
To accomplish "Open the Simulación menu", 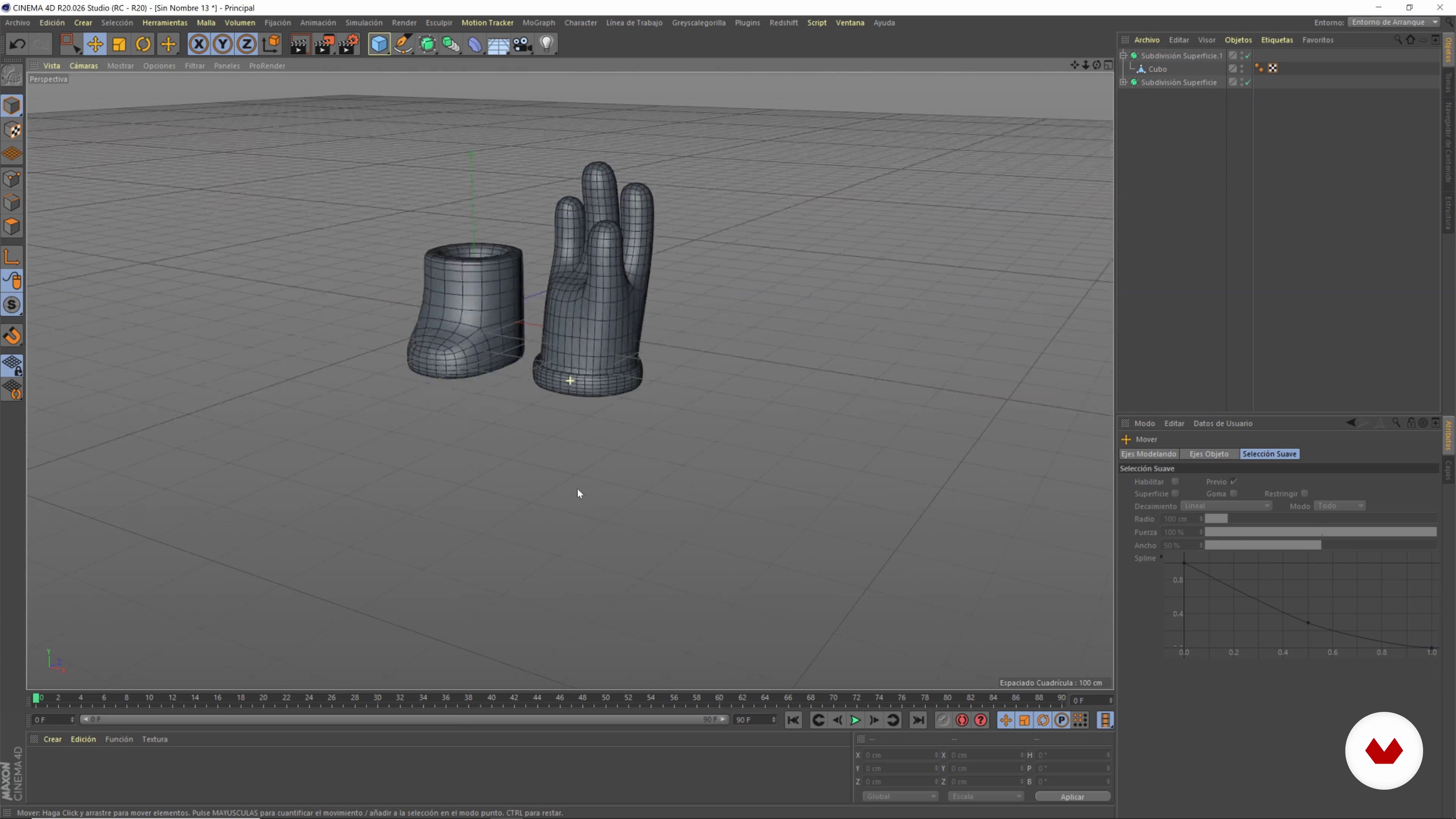I will point(364,23).
